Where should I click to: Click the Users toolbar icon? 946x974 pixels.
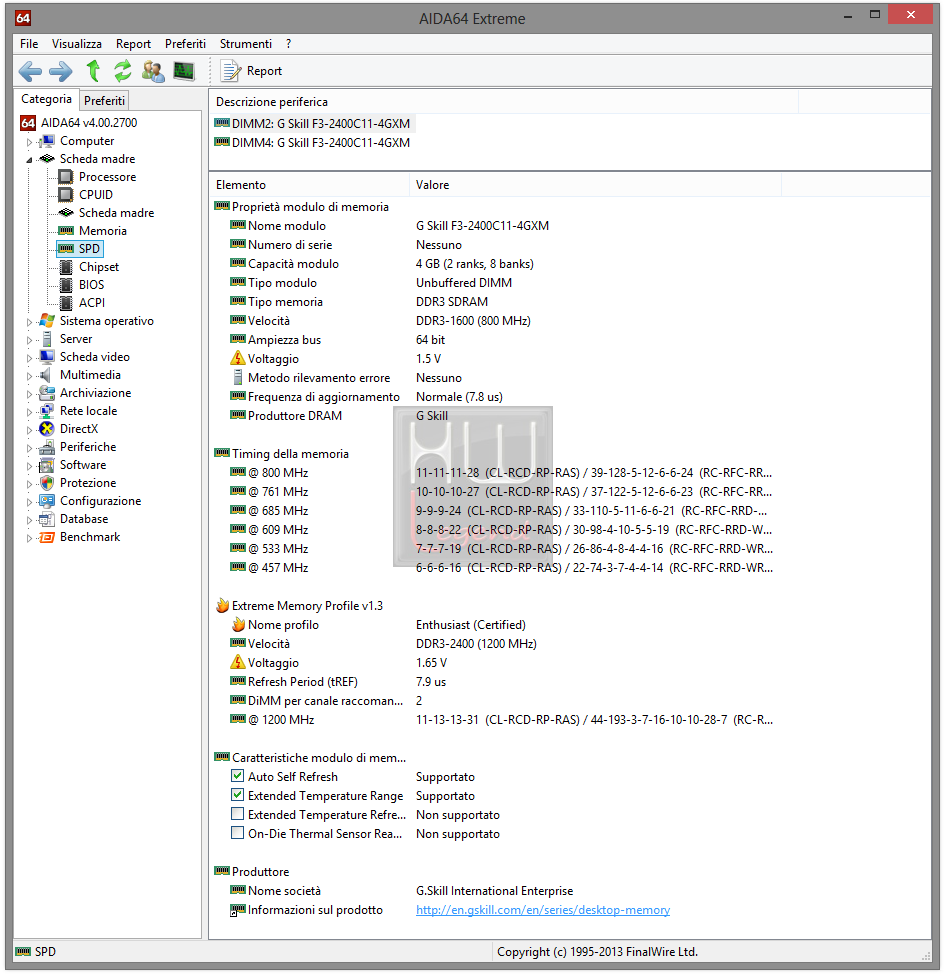[x=153, y=71]
